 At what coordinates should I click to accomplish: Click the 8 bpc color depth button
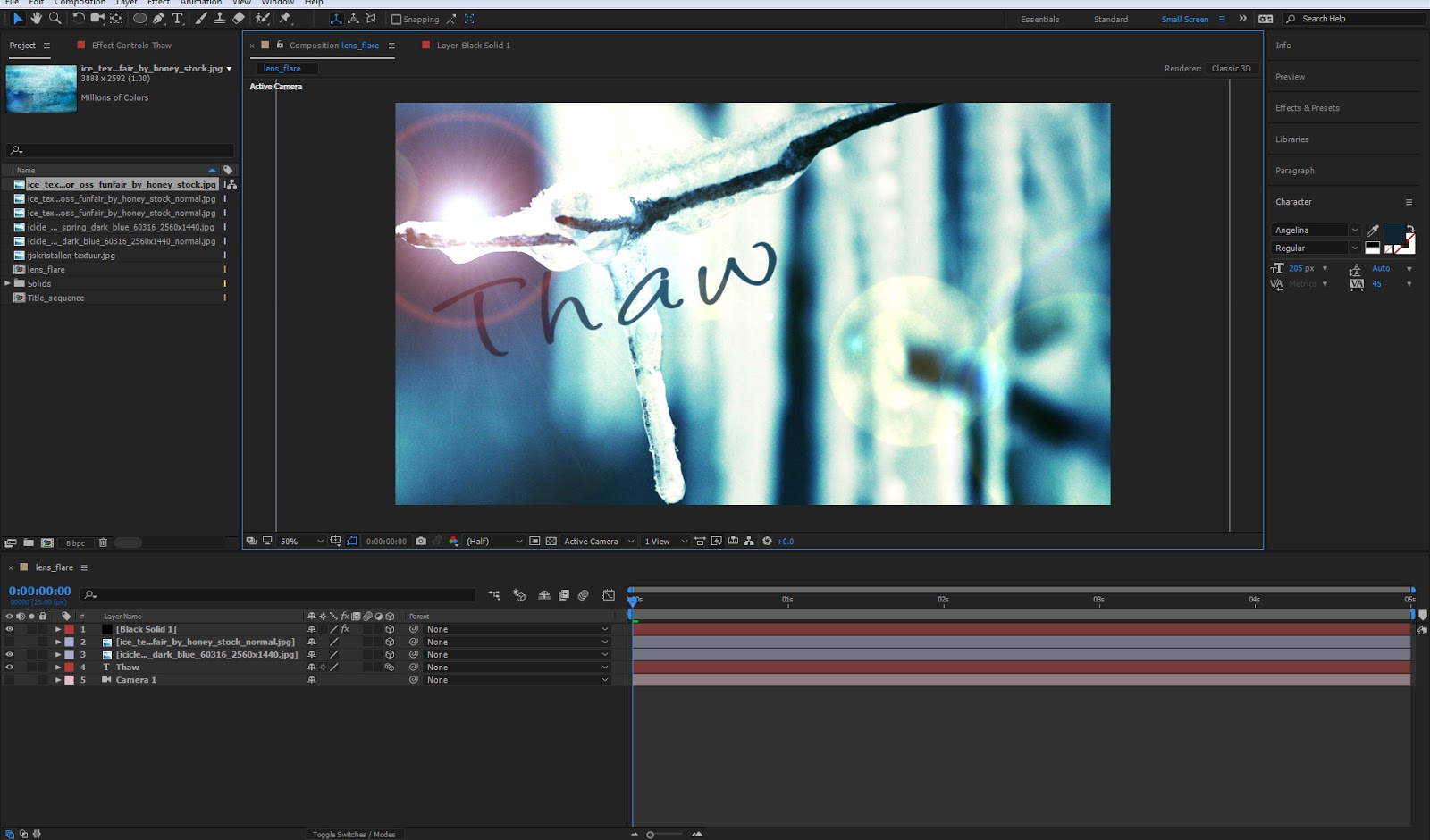tap(76, 543)
